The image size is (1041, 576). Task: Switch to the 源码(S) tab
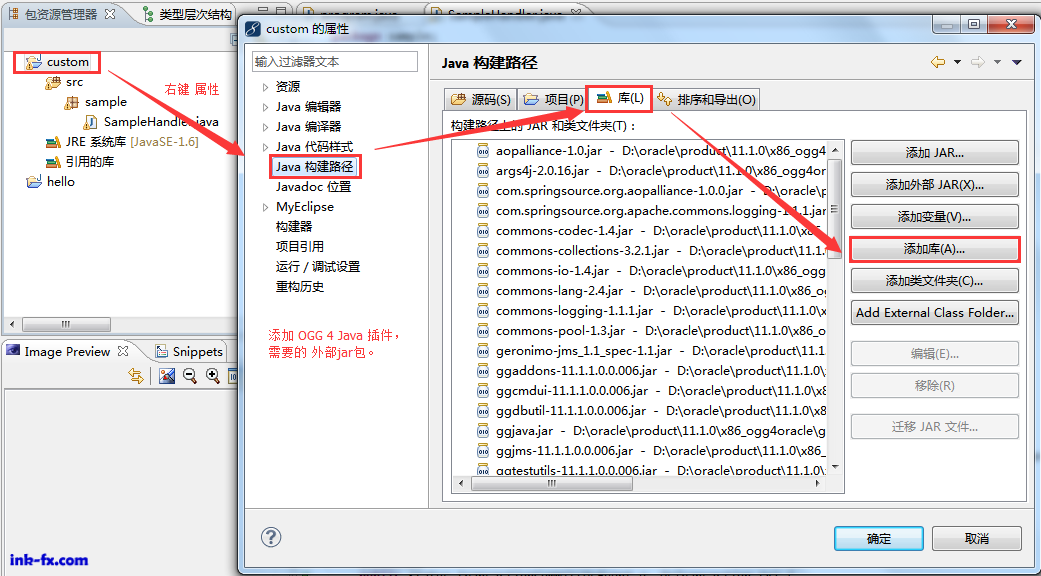point(481,100)
